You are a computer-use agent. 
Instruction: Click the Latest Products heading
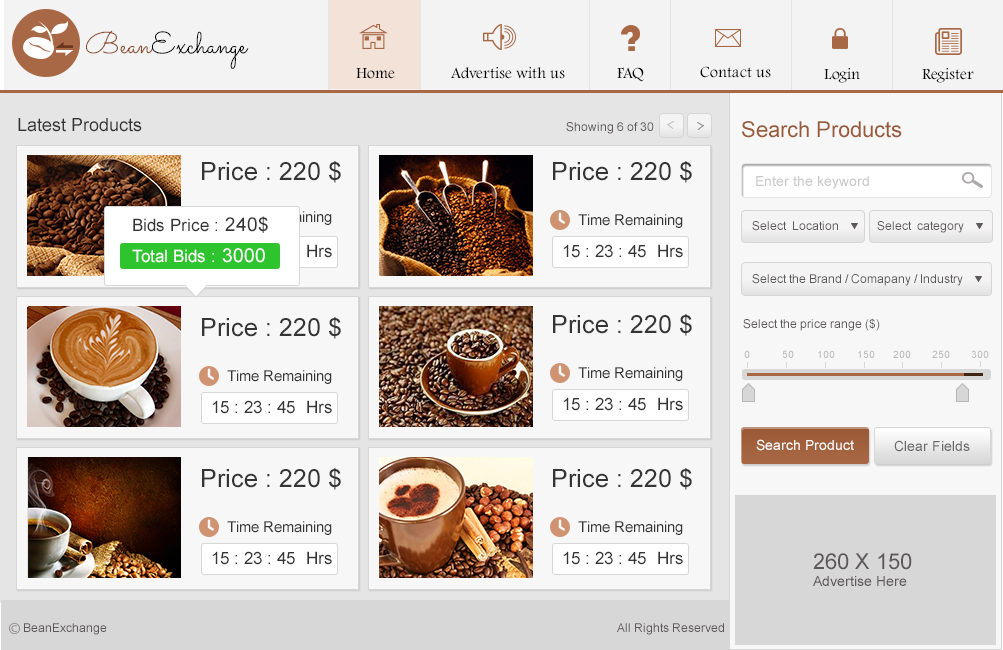[x=79, y=125]
